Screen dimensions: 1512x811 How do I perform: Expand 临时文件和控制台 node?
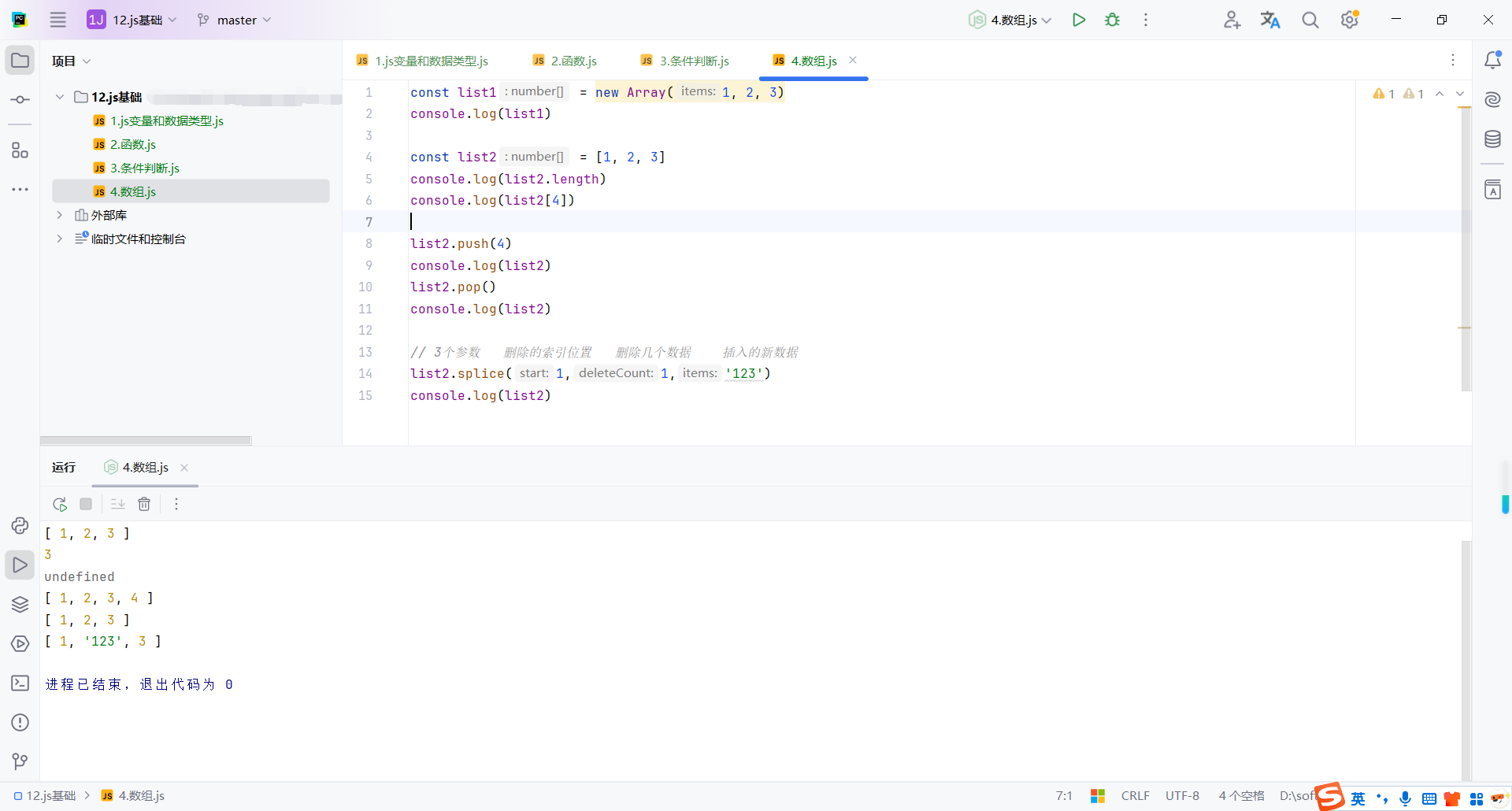(59, 239)
